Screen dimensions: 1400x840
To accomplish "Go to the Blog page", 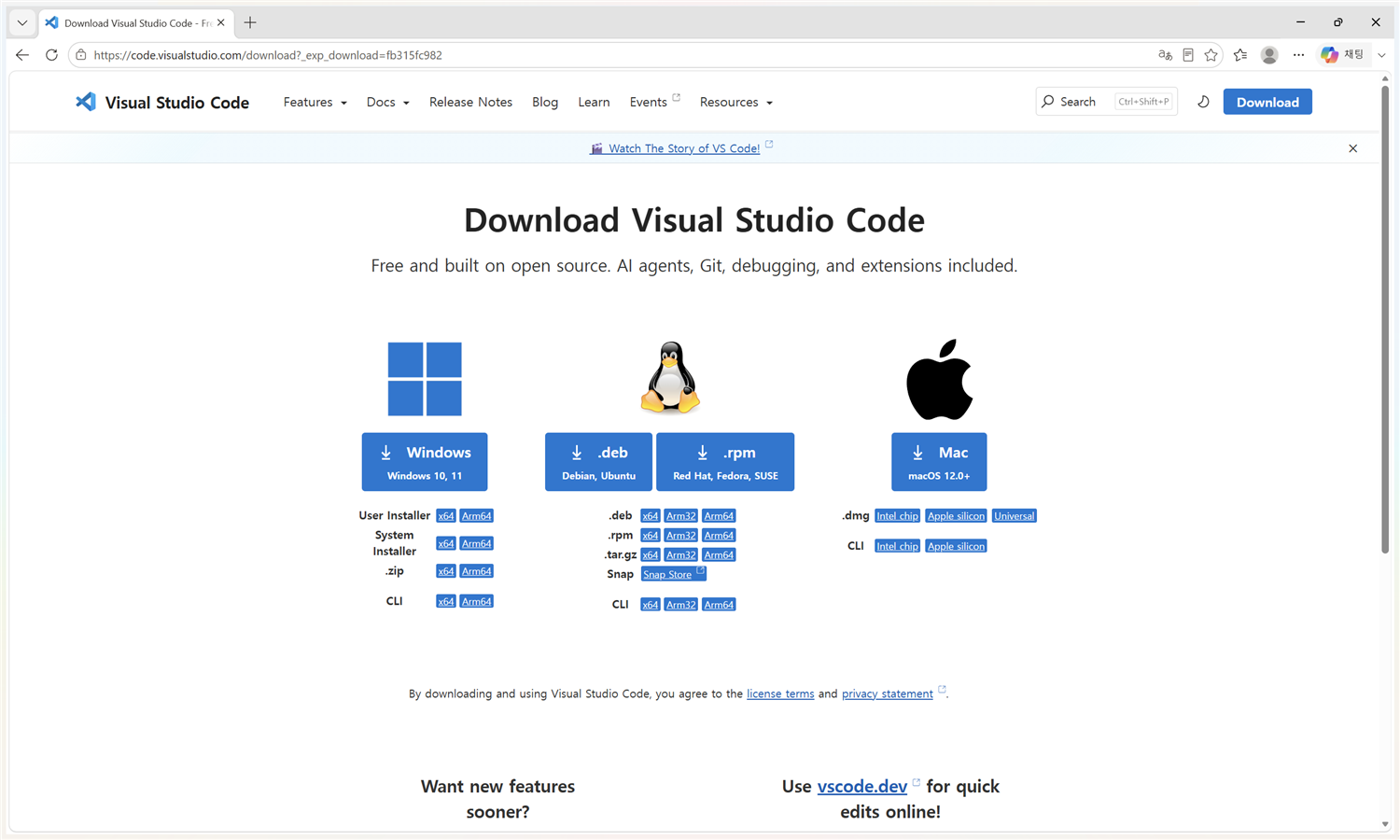I will 545,102.
